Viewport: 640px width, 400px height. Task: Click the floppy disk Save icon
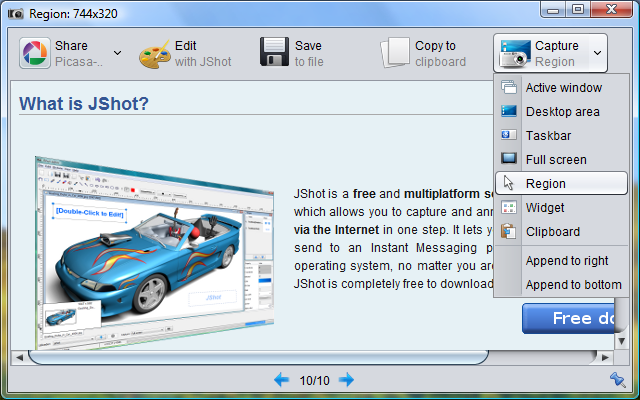274,52
